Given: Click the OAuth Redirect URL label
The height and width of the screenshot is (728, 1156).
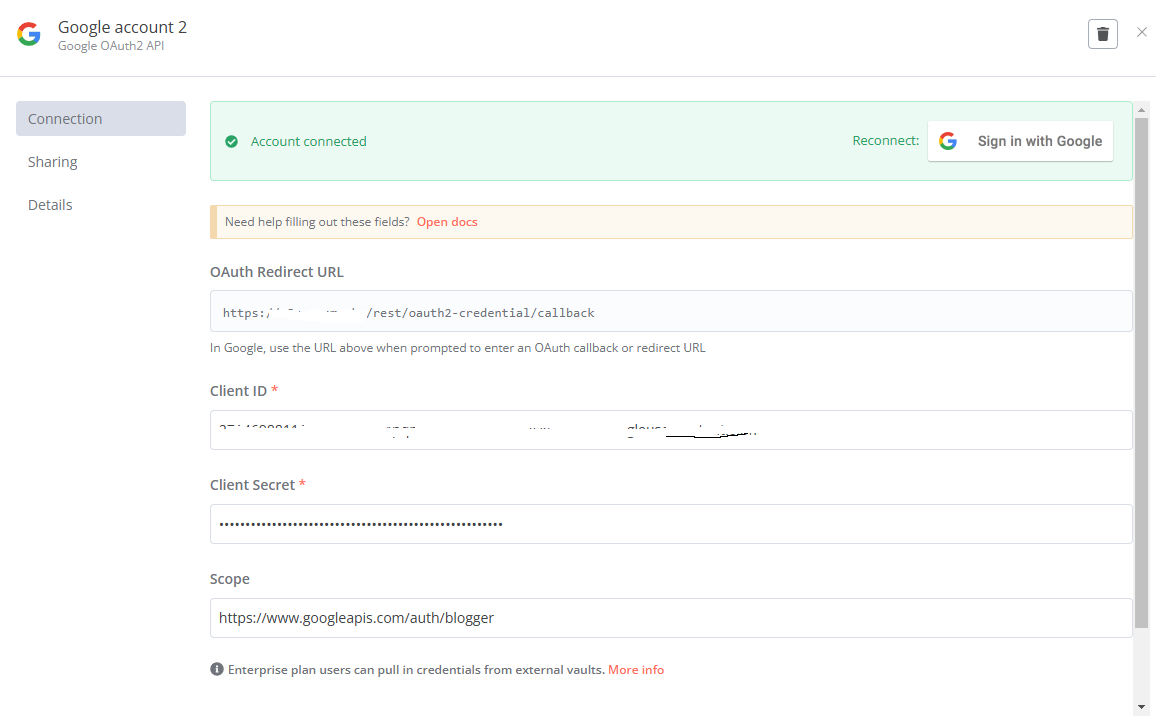Looking at the screenshot, I should pos(276,272).
